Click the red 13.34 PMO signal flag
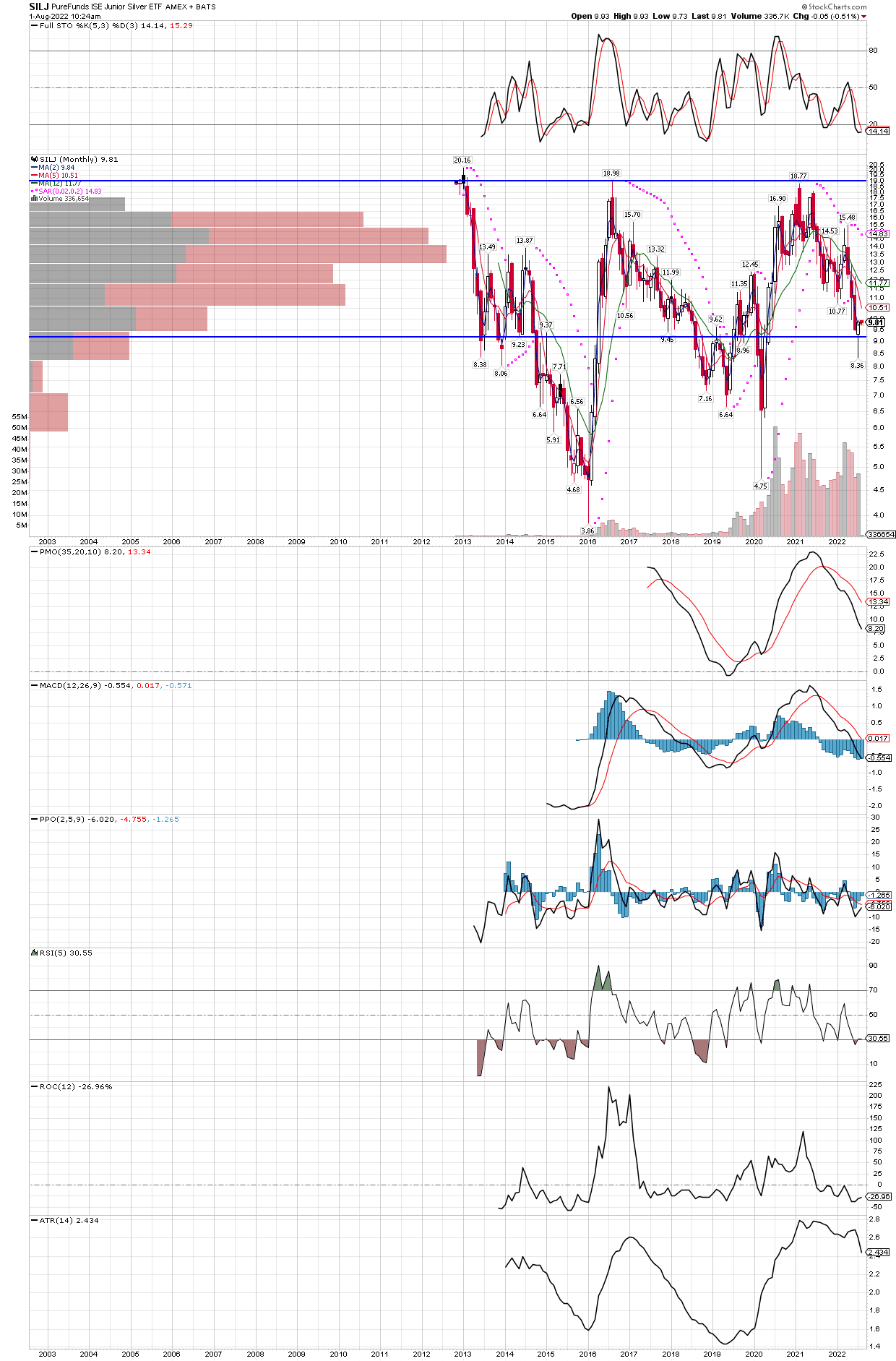Screen dimensions: 896x1361 click(x=878, y=602)
